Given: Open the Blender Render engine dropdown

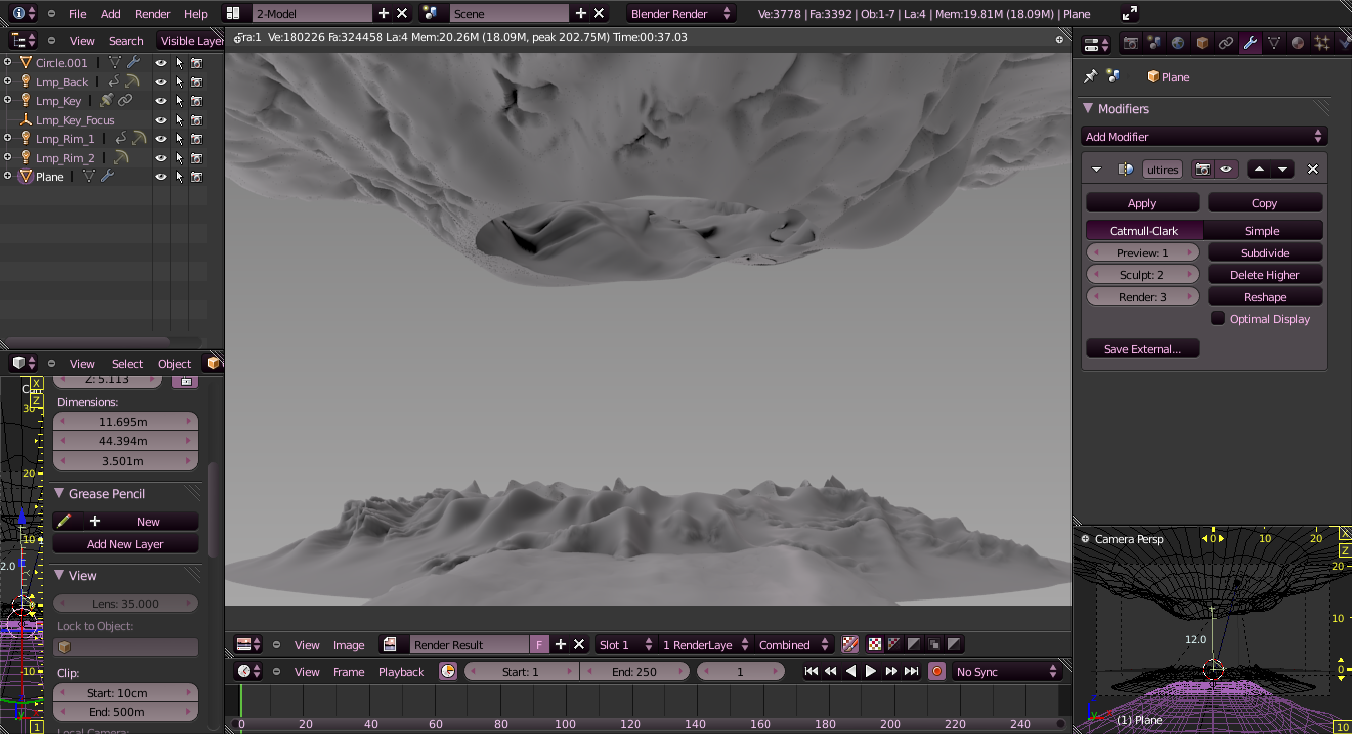Looking at the screenshot, I should (x=681, y=14).
